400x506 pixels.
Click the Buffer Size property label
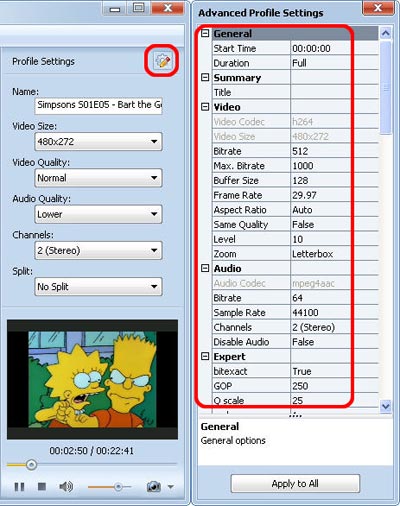click(x=236, y=180)
